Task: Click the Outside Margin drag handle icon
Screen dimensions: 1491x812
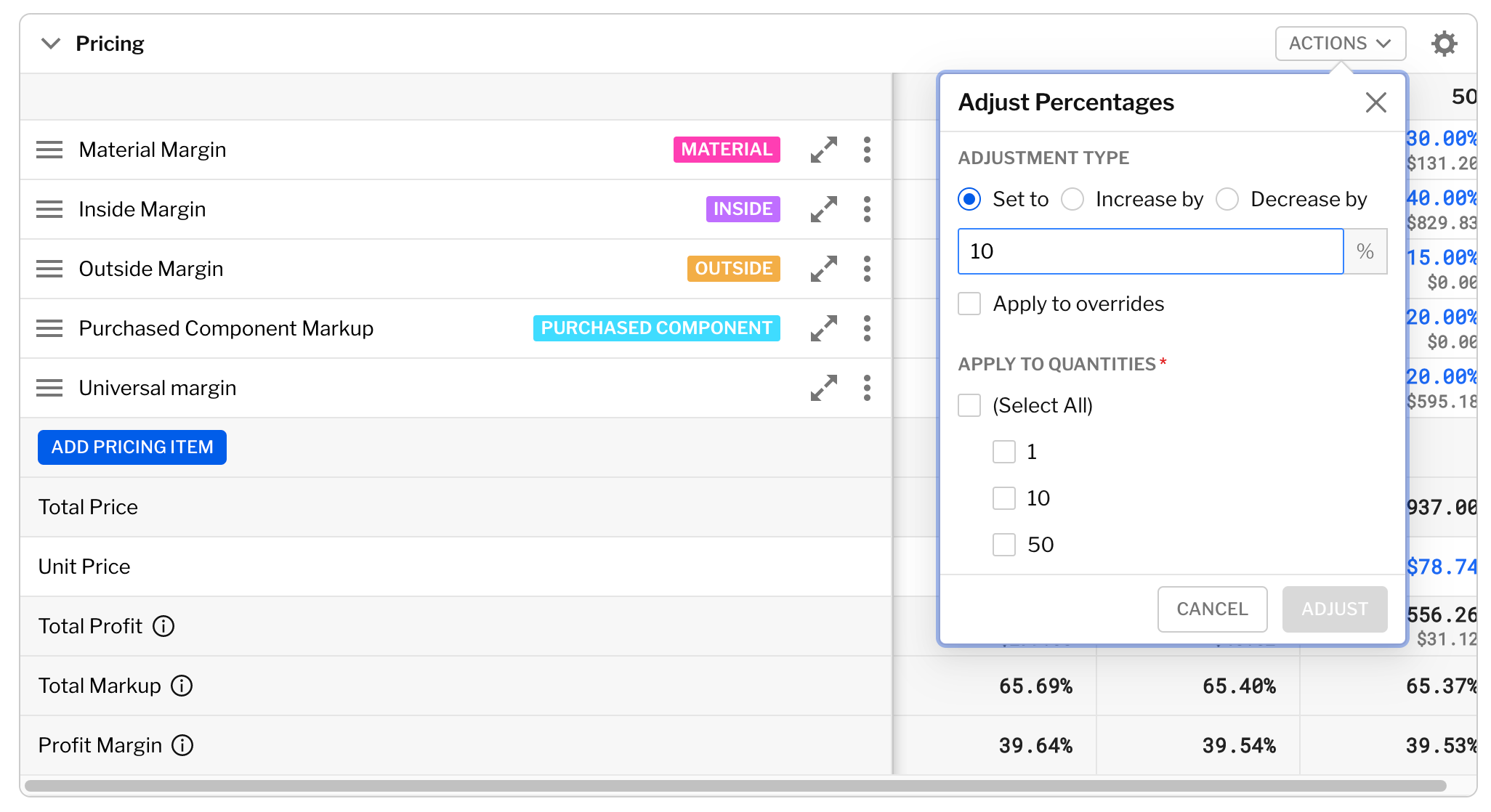Action: (x=49, y=269)
